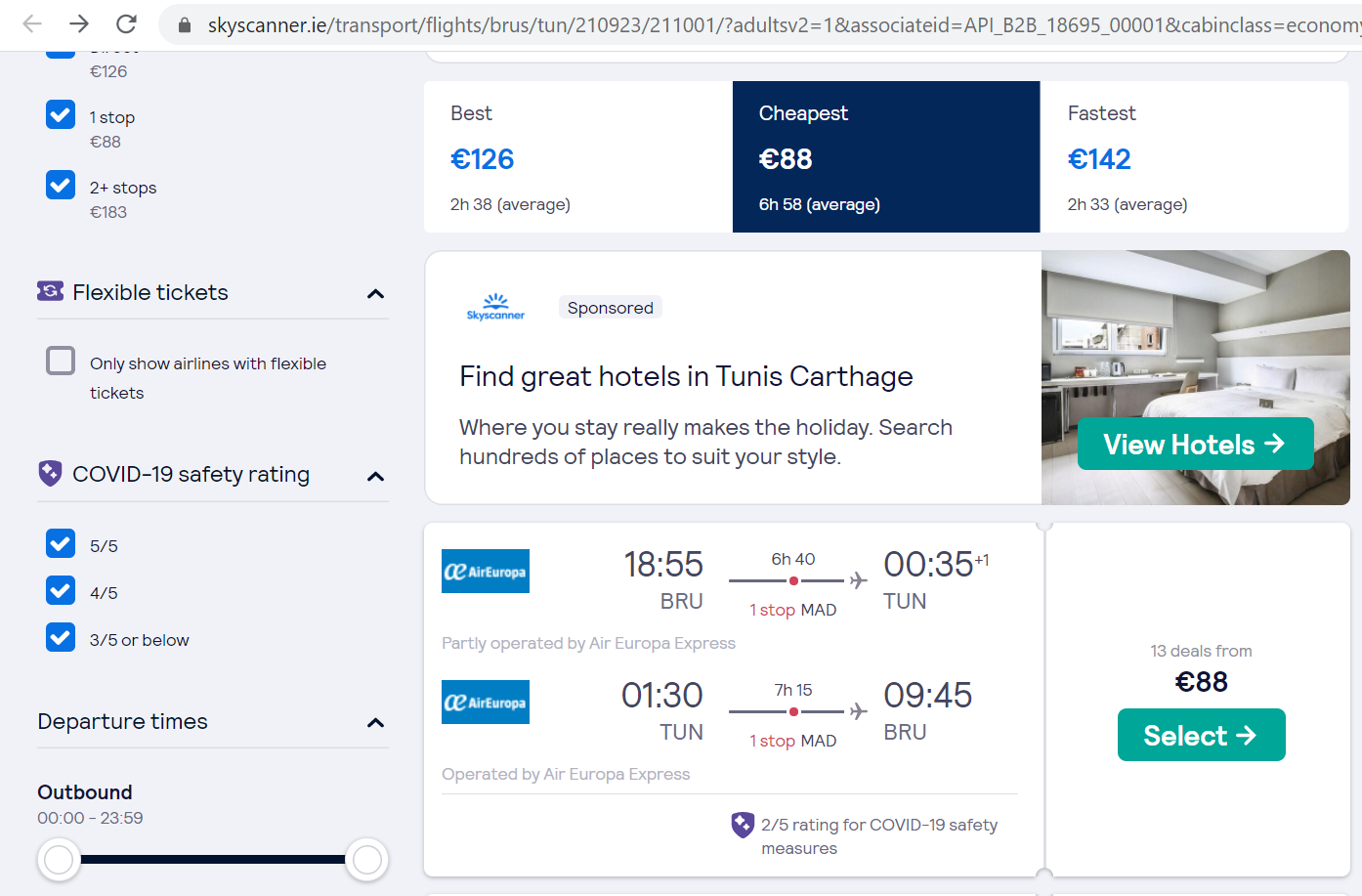This screenshot has height=896, width=1362.
Task: Switch to the Fastest sorting tab
Action: pos(1195,156)
